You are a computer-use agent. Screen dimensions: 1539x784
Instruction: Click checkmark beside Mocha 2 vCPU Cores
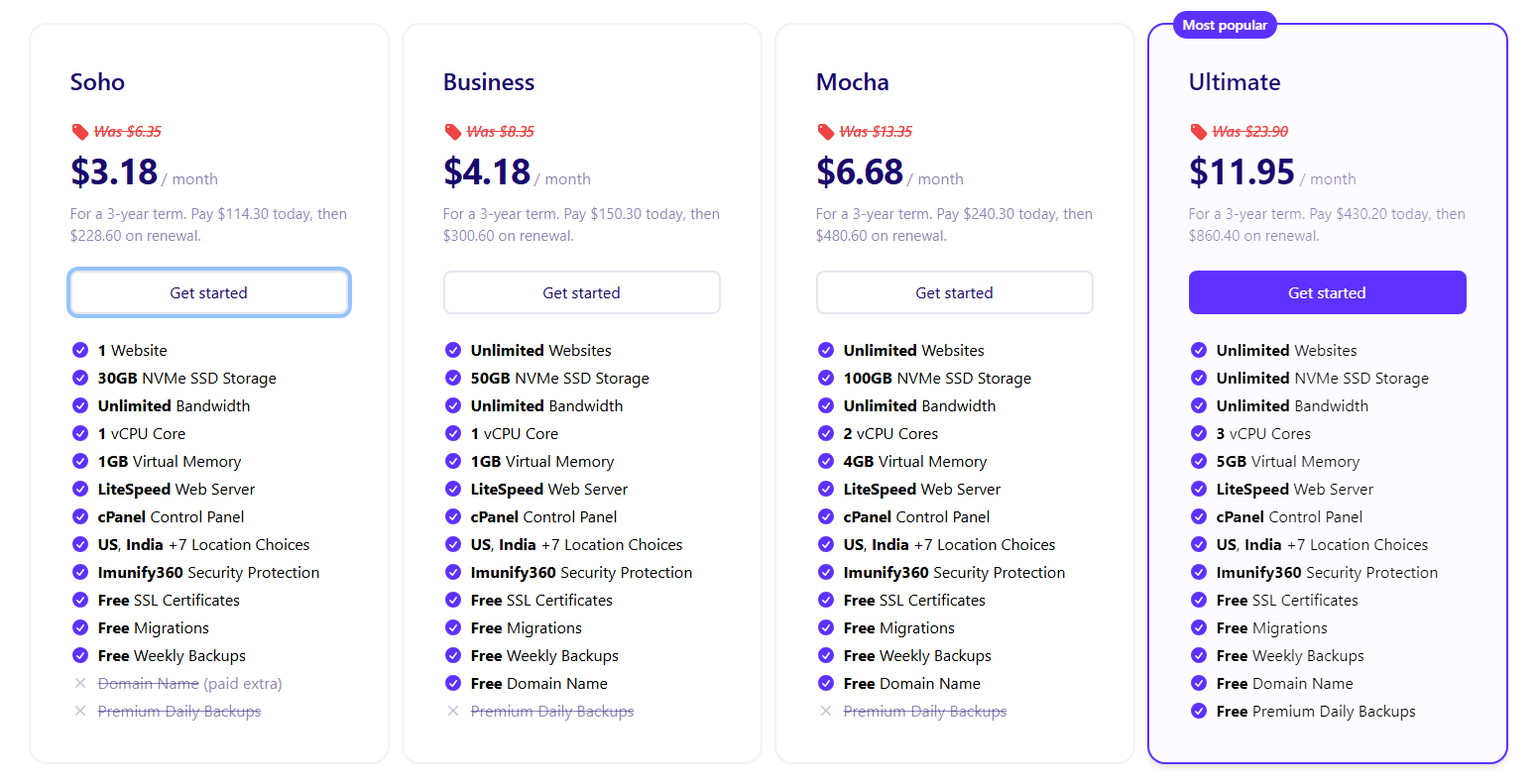[826, 433]
